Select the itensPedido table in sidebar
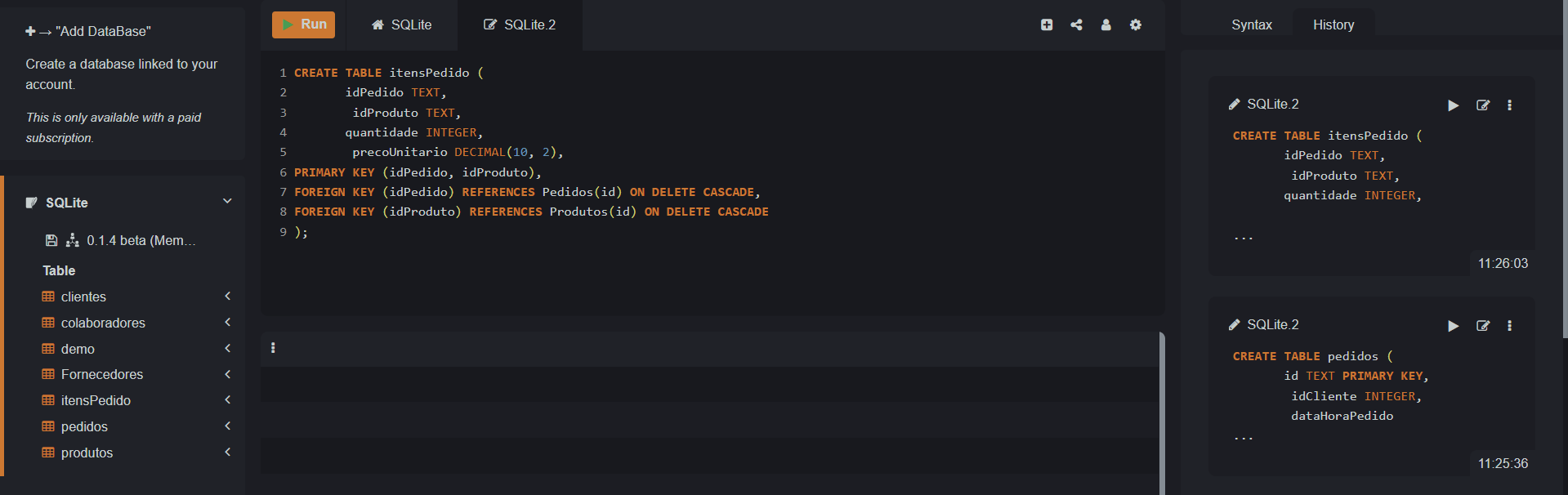 point(96,400)
